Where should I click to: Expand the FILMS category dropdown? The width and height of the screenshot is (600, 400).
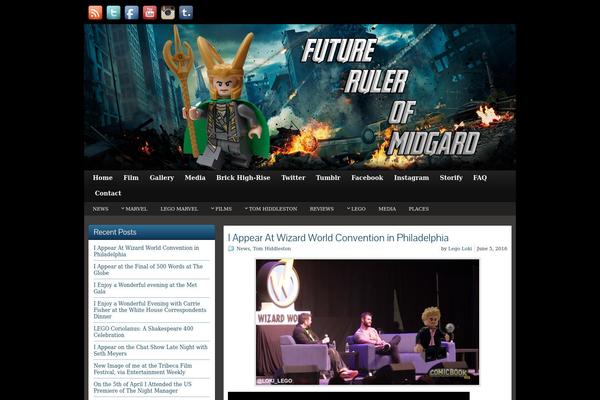(221, 209)
